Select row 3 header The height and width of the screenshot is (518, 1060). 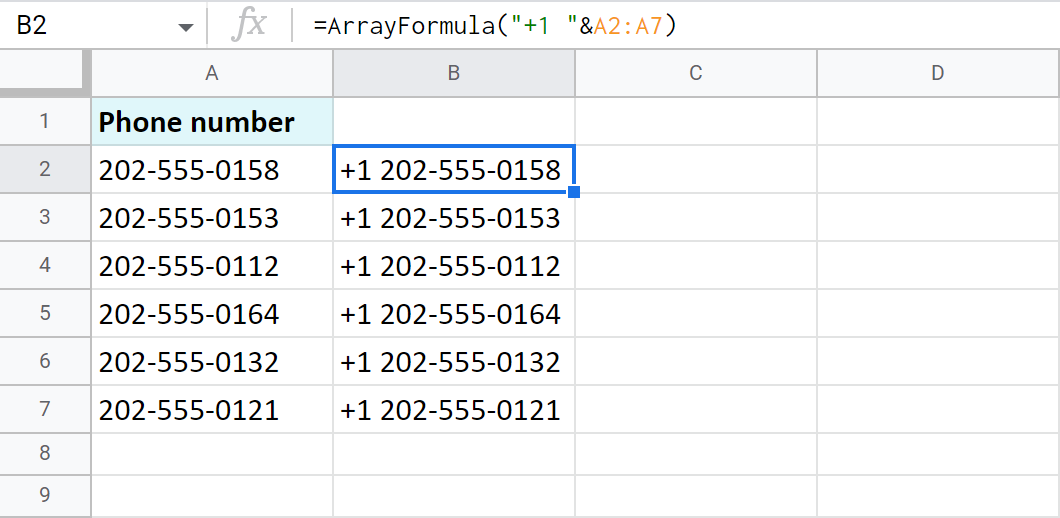45,217
